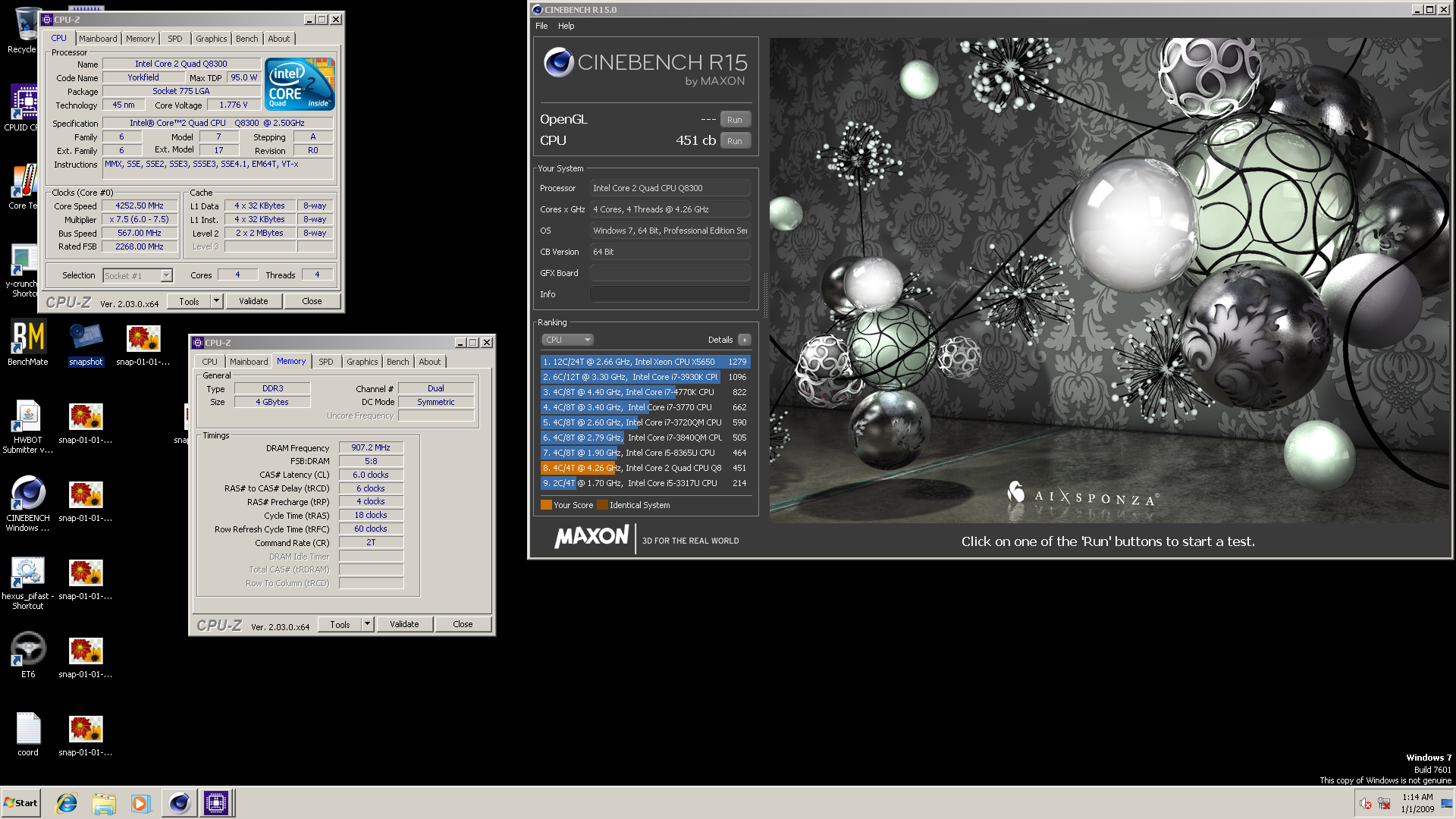This screenshot has width=1456, height=819.
Task: Switch to SPD tab in top CPU-Z
Action: coord(175,39)
